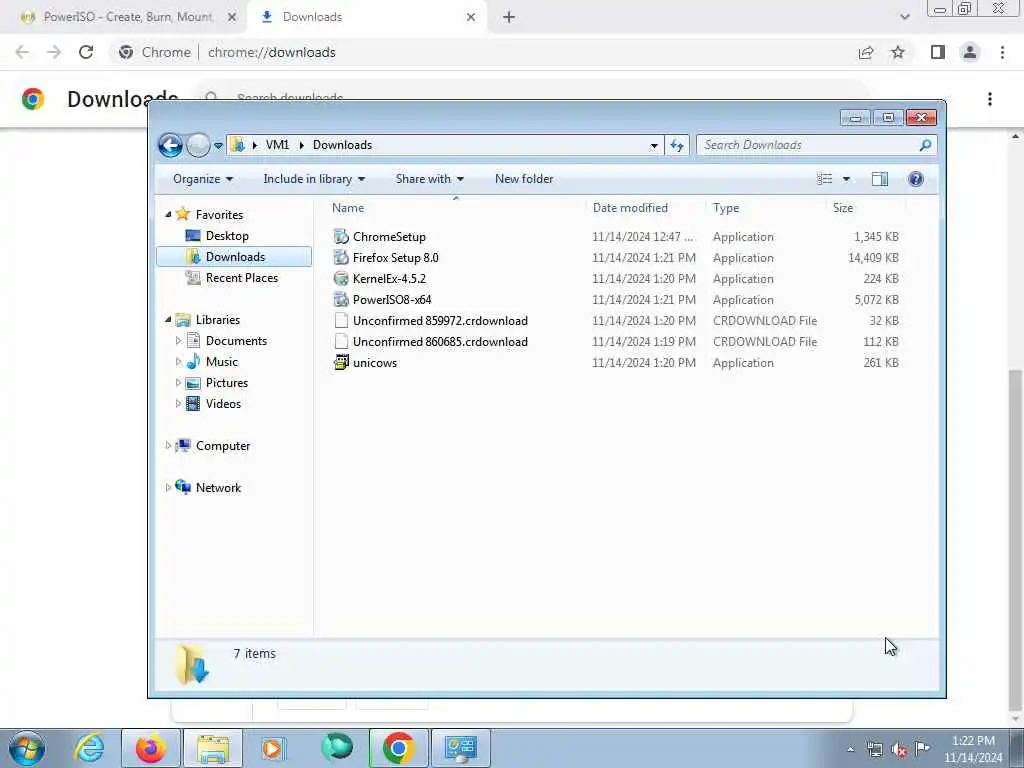The image size is (1024, 768).
Task: Click the New folder button
Action: tap(524, 179)
